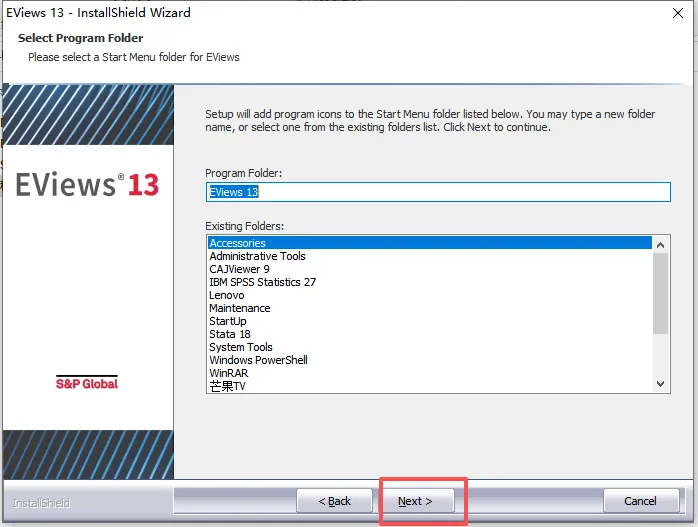The height and width of the screenshot is (527, 698).
Task: Click the Next button to continue
Action: click(417, 501)
